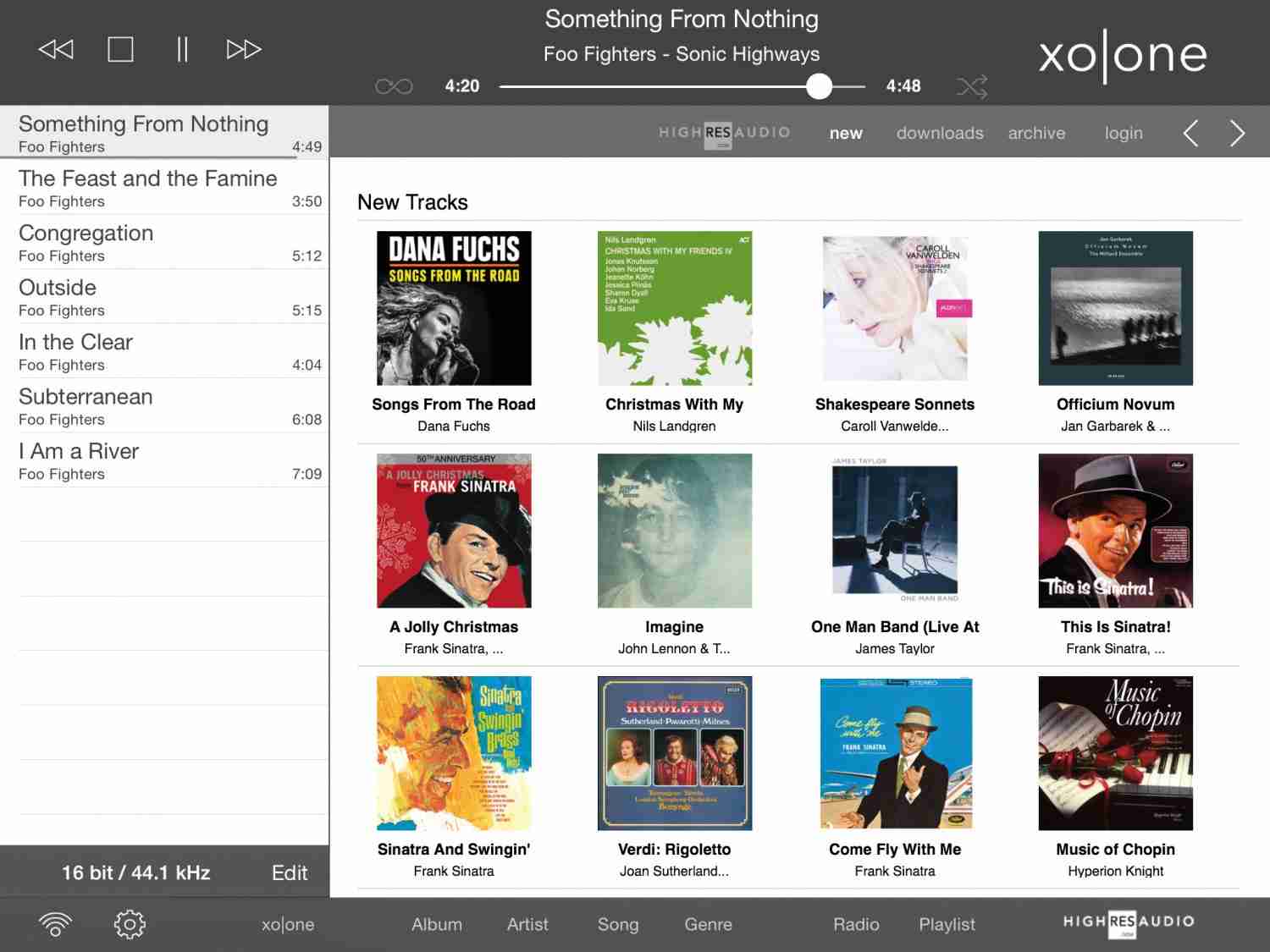Skip to previous track with rewind icon
Screen dimensions: 1270x952
pos(56,49)
